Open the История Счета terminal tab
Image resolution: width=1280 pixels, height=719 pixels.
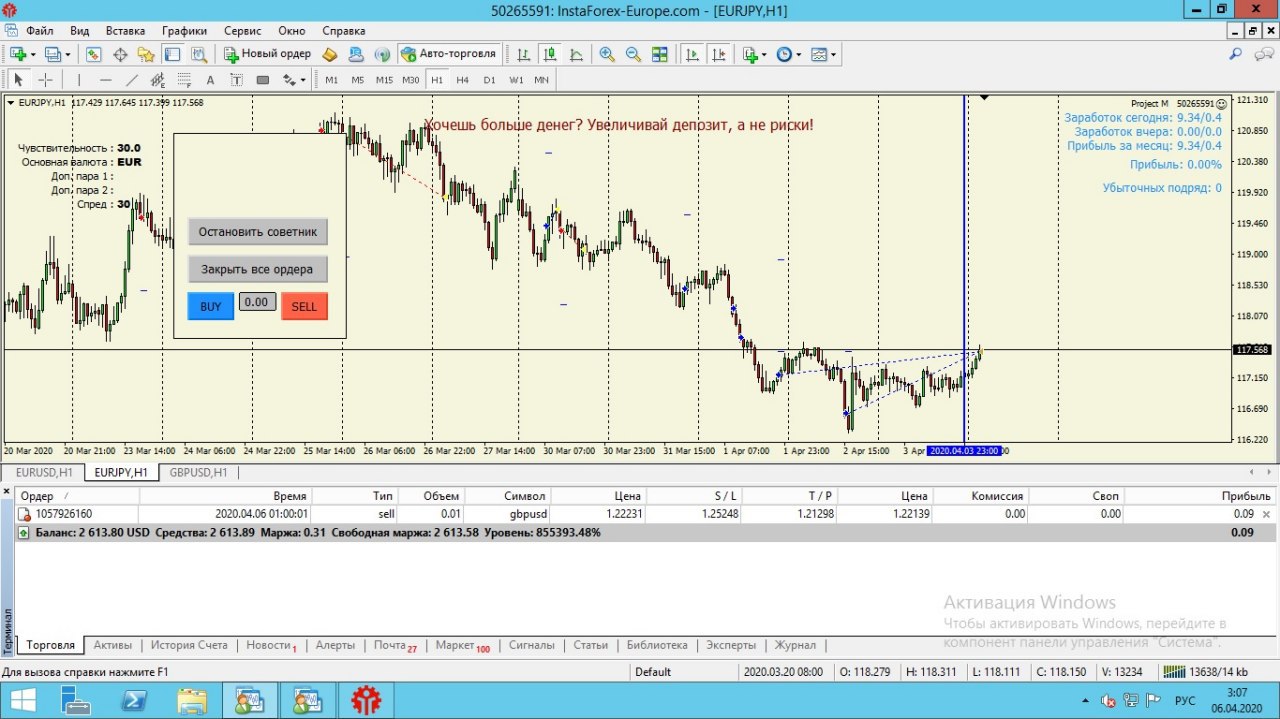(189, 645)
